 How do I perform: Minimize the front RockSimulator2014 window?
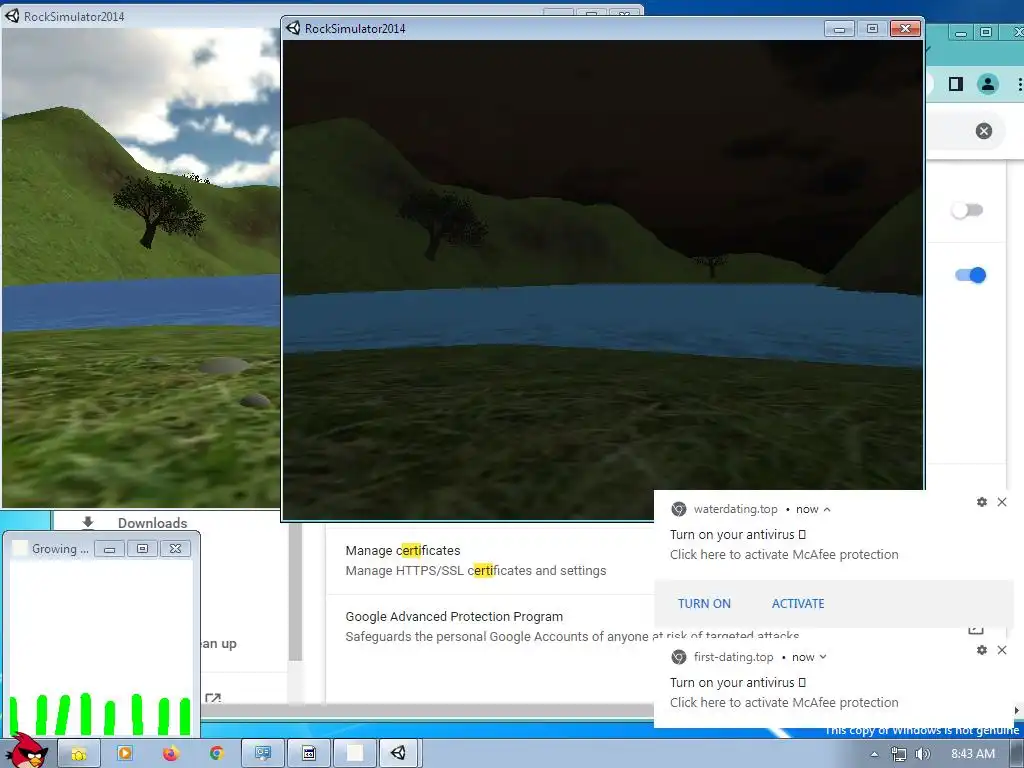[x=839, y=29]
